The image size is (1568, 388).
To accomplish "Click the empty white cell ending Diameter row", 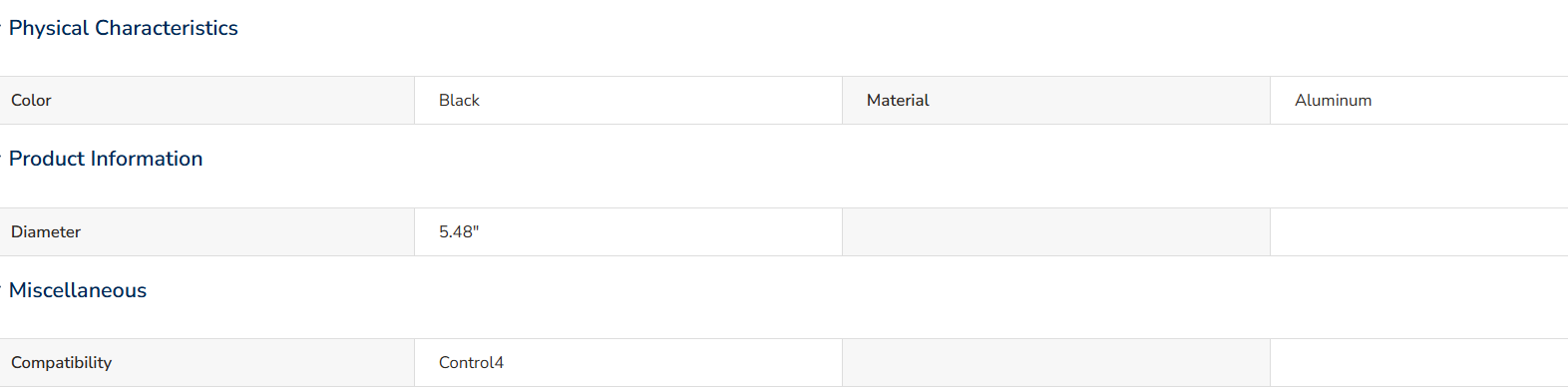I will coord(1419,232).
